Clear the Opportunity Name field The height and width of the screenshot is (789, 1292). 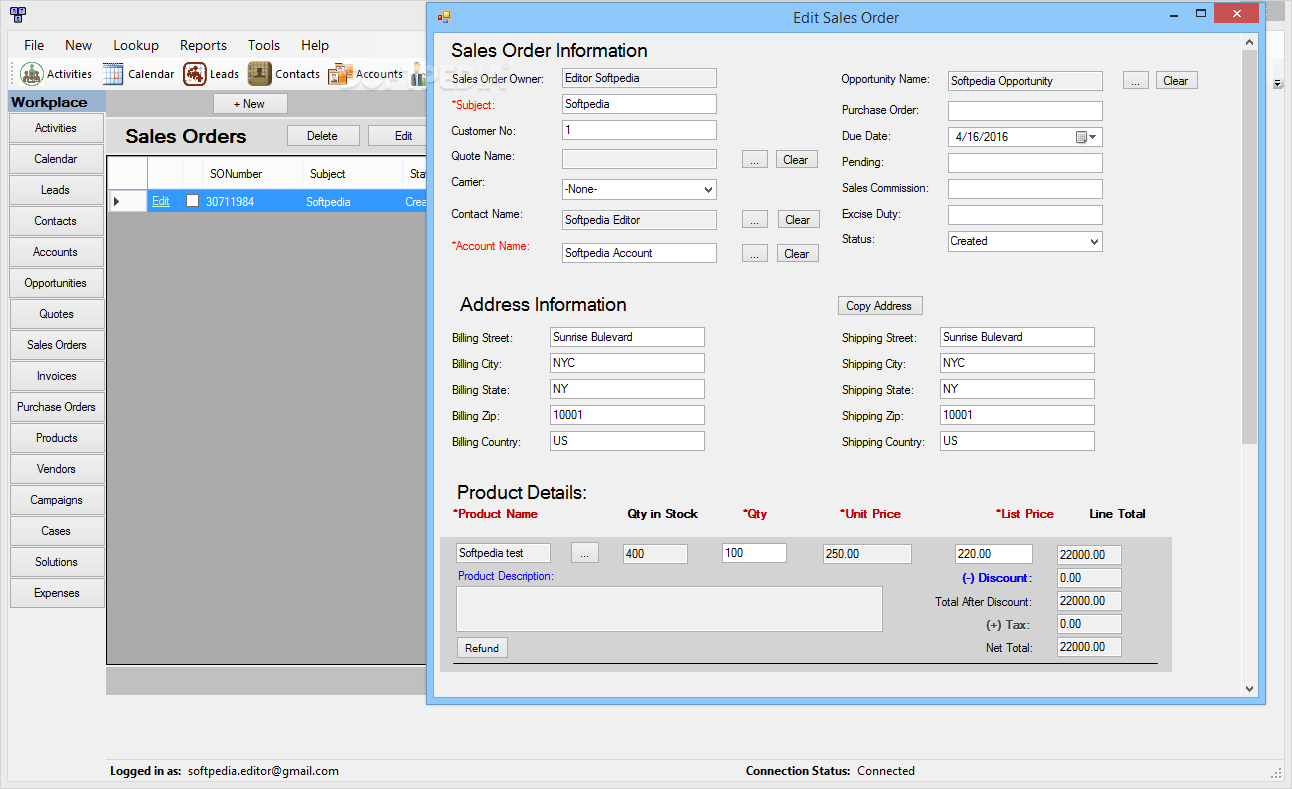click(1176, 81)
